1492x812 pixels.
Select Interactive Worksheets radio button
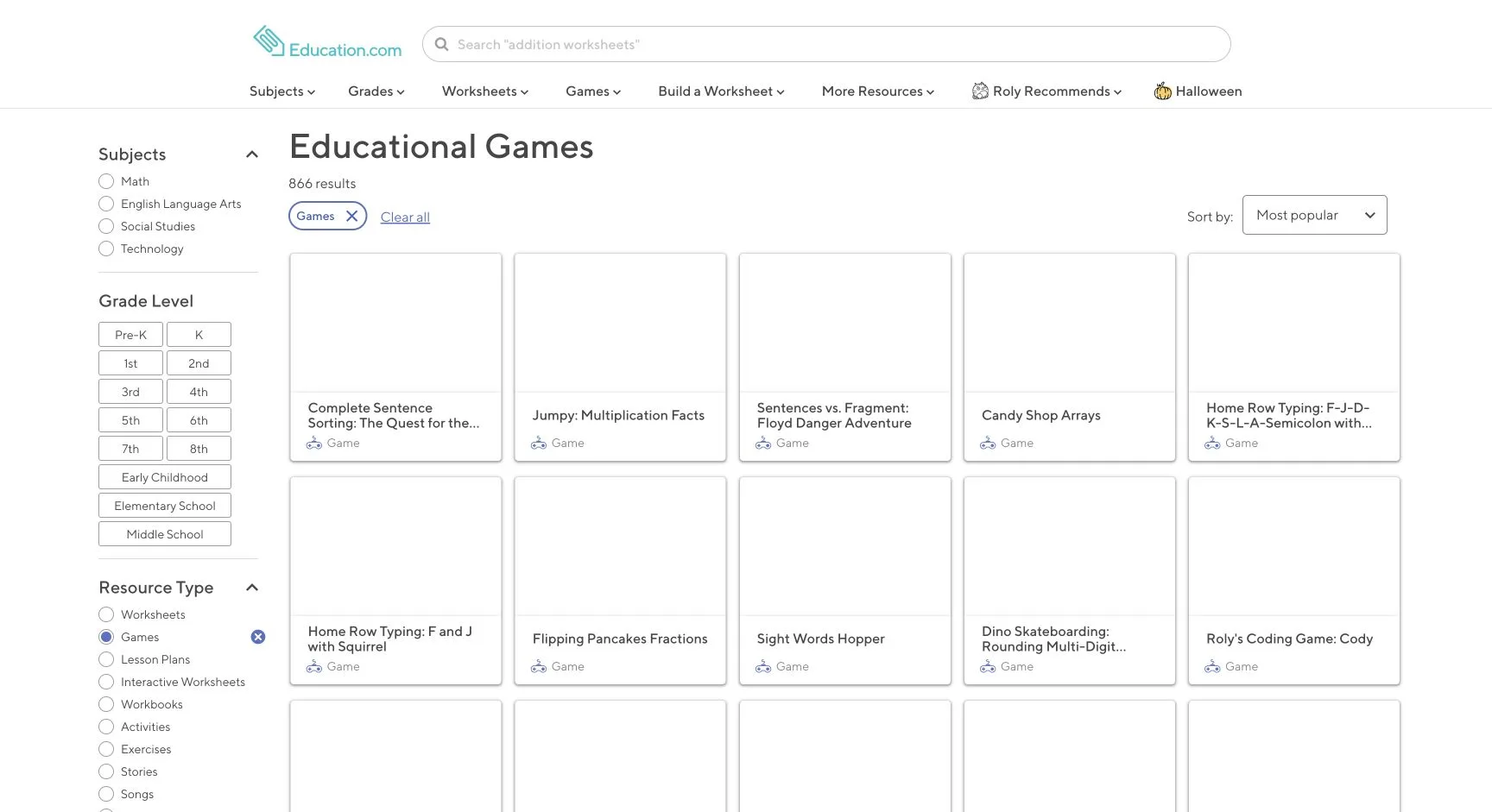(x=106, y=682)
